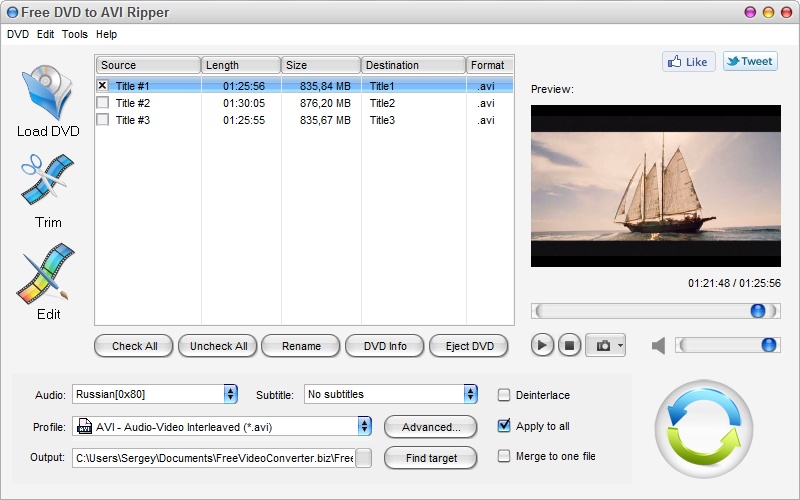
Task: Maximize the window with the orange button
Action: (768, 12)
